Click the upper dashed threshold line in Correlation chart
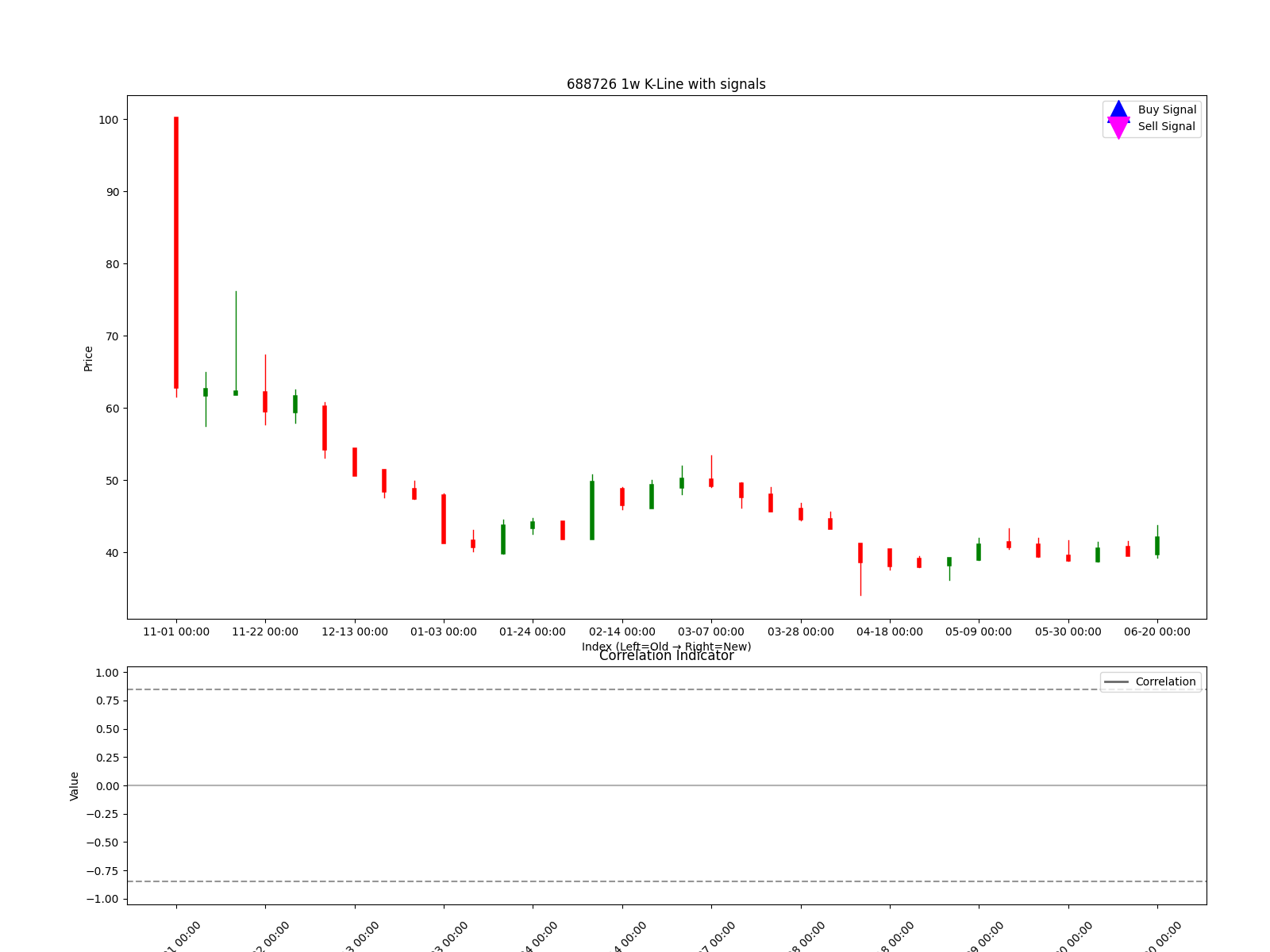 pyautogui.click(x=667, y=689)
